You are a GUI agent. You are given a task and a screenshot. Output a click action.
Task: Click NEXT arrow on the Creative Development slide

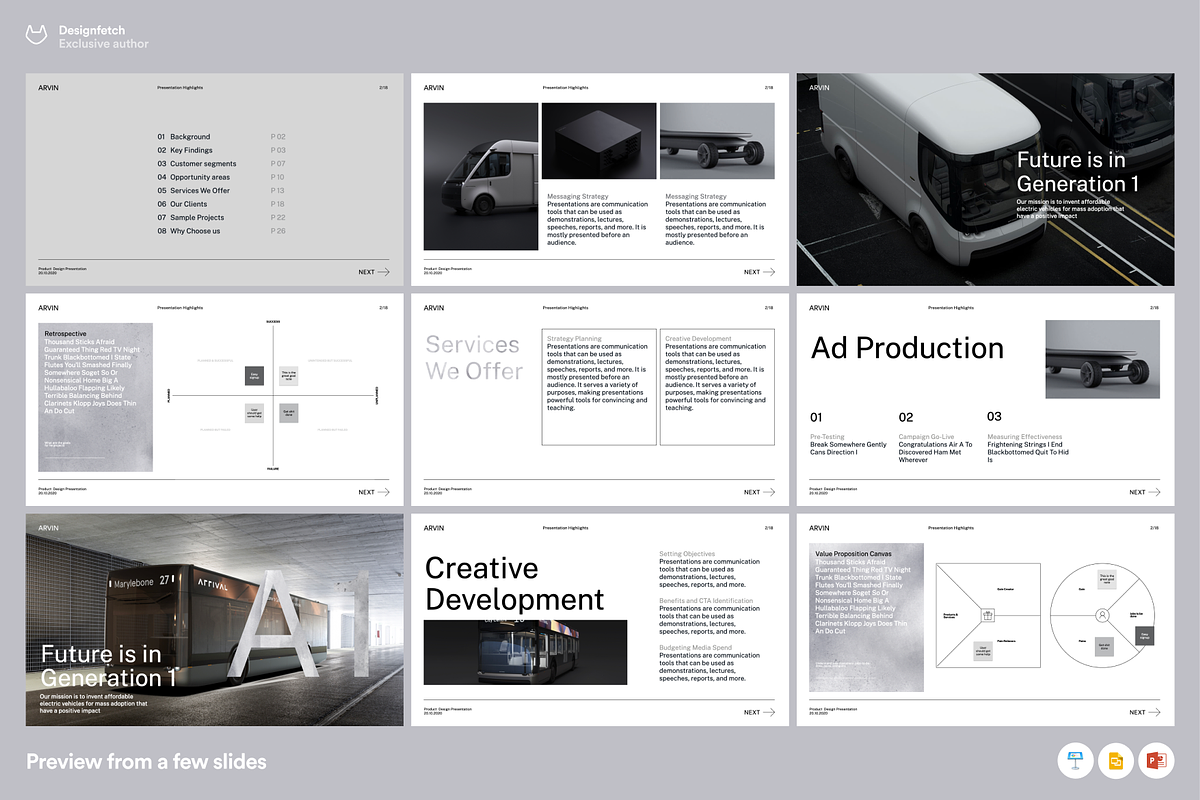pos(759,712)
